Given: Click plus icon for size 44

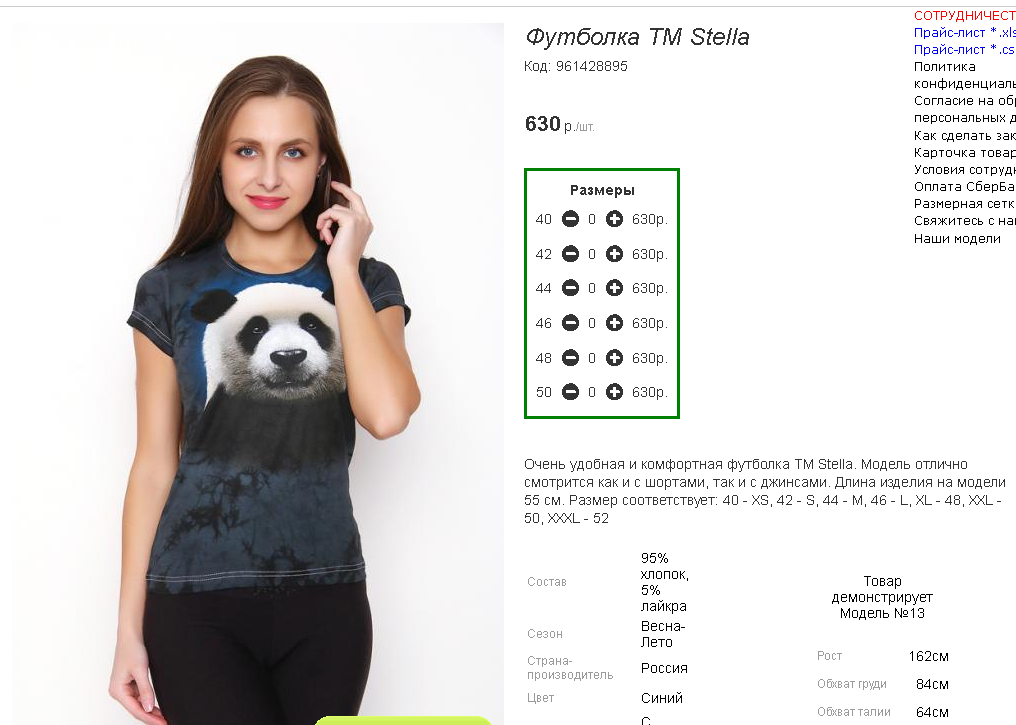Looking at the screenshot, I should pyautogui.click(x=614, y=288).
